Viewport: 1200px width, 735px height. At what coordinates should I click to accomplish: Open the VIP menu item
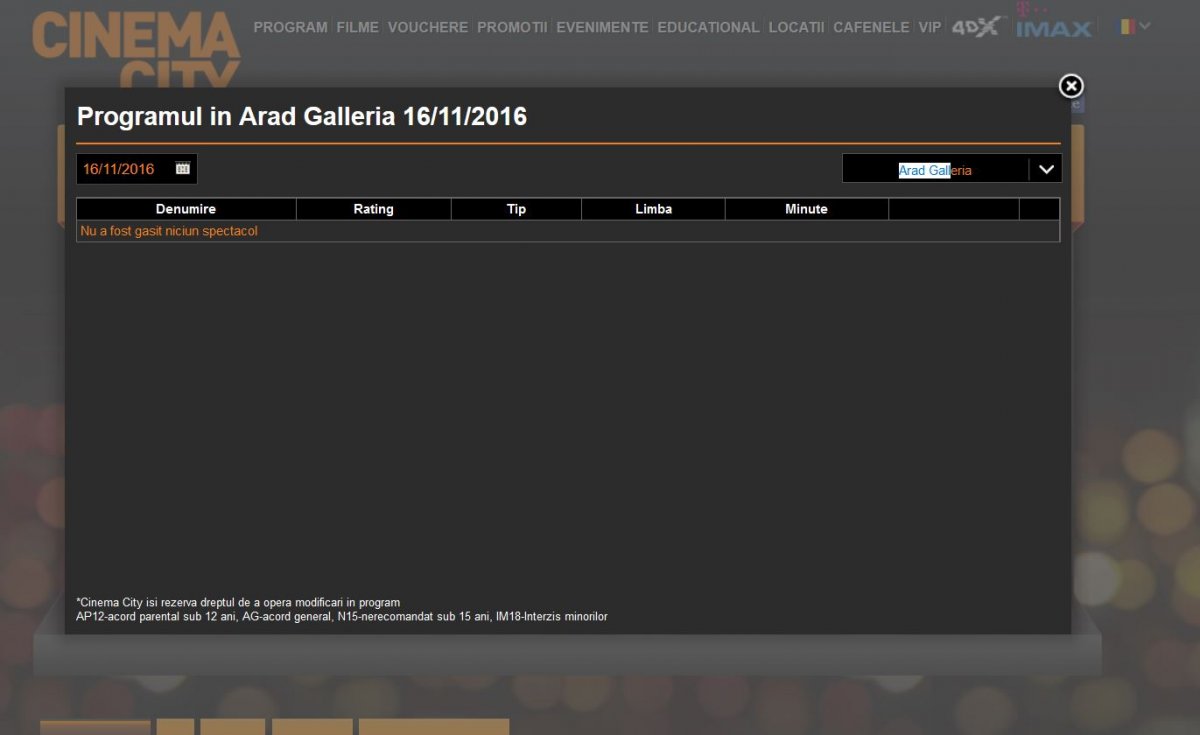tap(930, 27)
